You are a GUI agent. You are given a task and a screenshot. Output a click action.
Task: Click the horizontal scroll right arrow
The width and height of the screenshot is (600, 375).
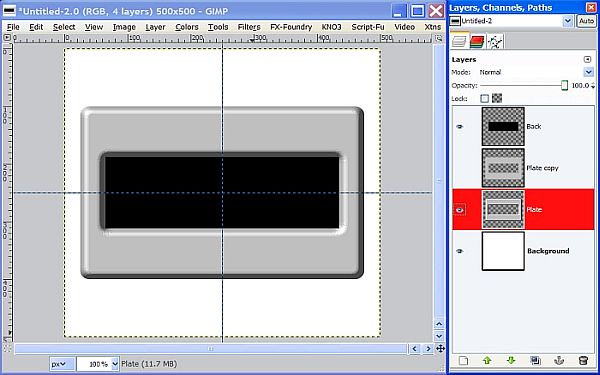(428, 349)
